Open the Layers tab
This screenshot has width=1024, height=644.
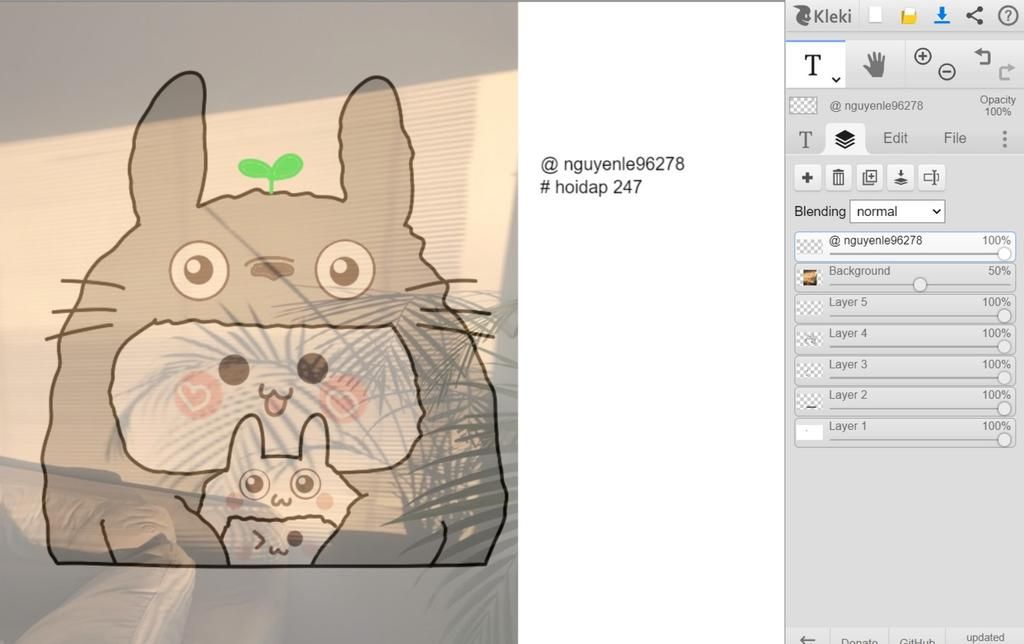point(845,138)
